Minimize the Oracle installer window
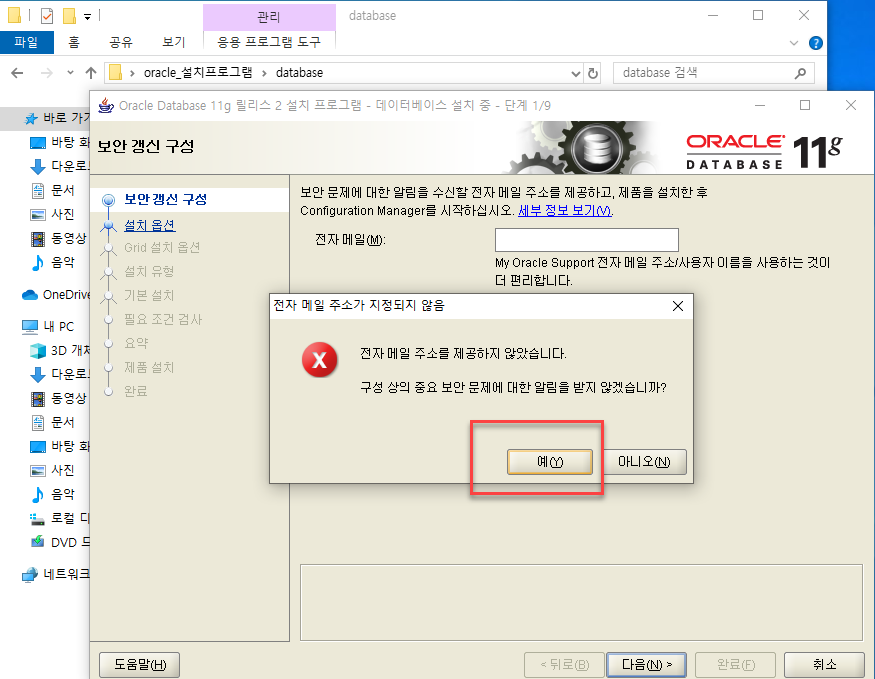 (x=760, y=105)
